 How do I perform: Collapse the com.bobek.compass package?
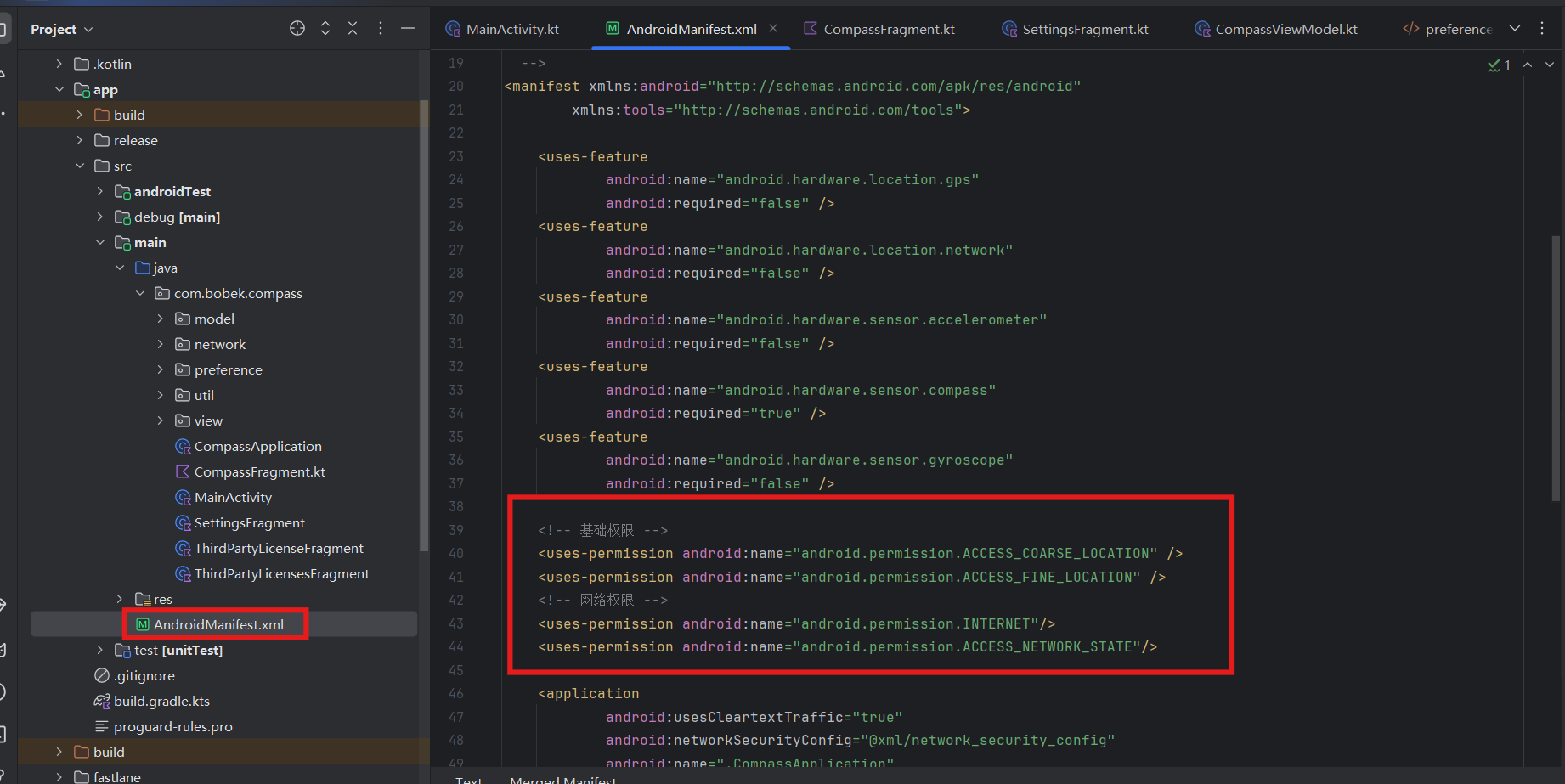[x=140, y=294]
